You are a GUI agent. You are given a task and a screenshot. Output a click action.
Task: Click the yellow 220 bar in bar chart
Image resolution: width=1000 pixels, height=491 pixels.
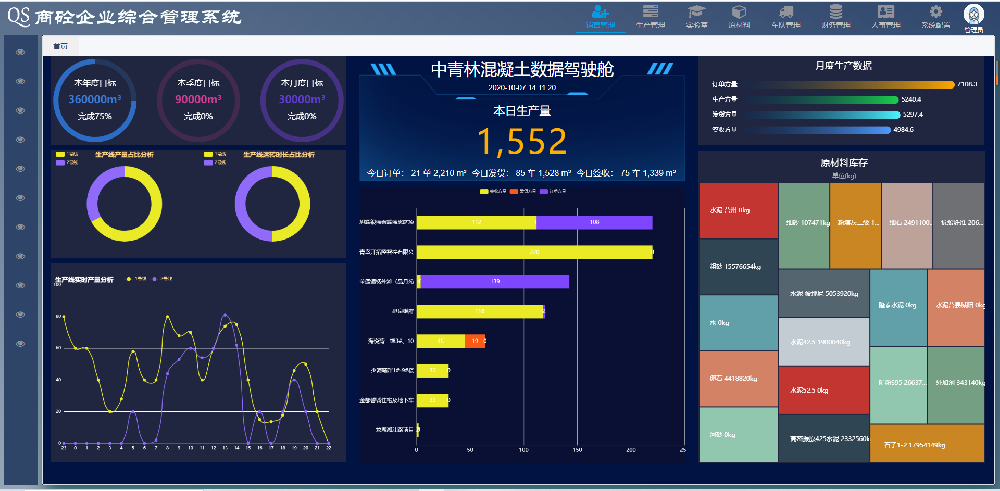coord(534,252)
